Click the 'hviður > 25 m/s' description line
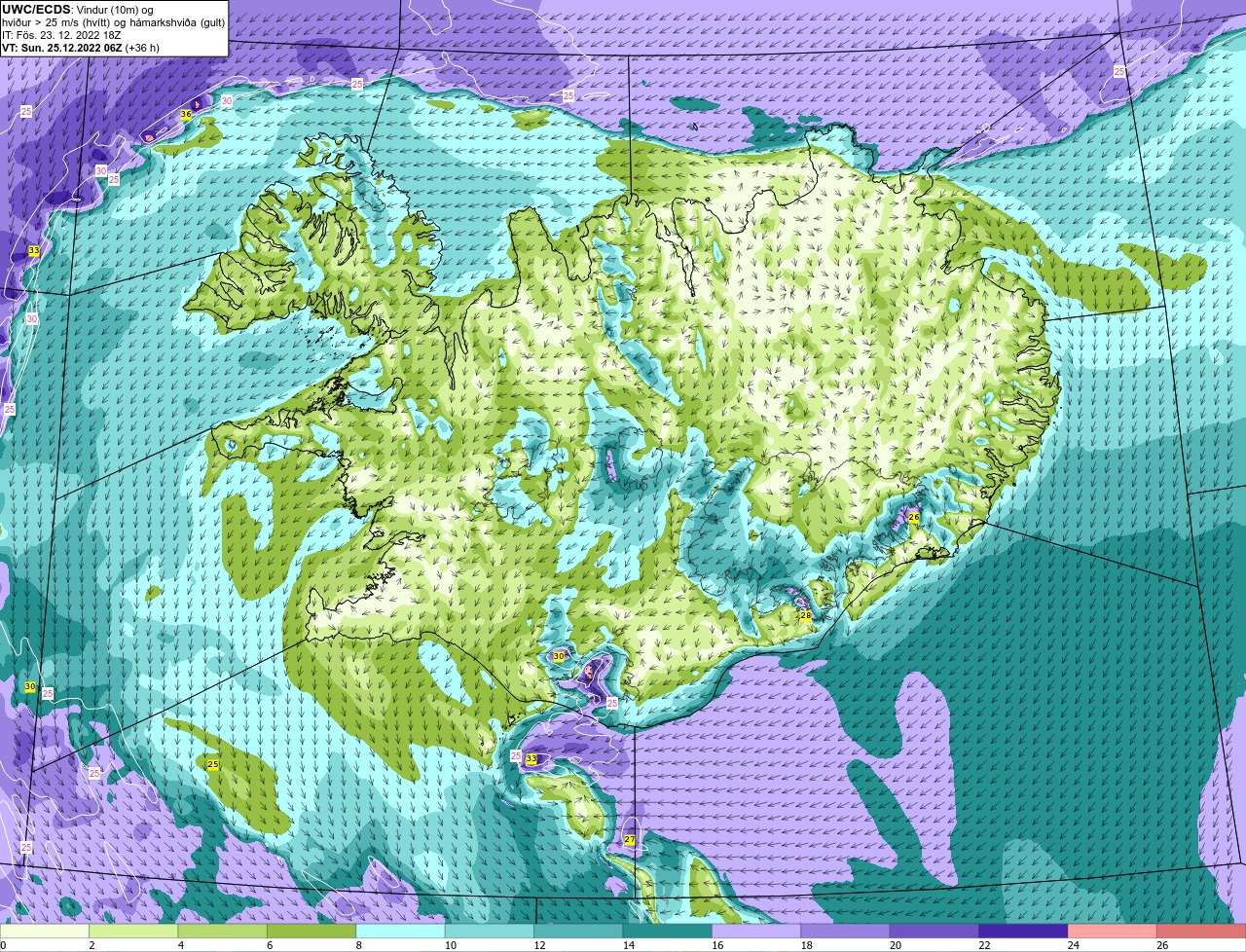Viewport: 1246px width, 952px height. coord(113,22)
